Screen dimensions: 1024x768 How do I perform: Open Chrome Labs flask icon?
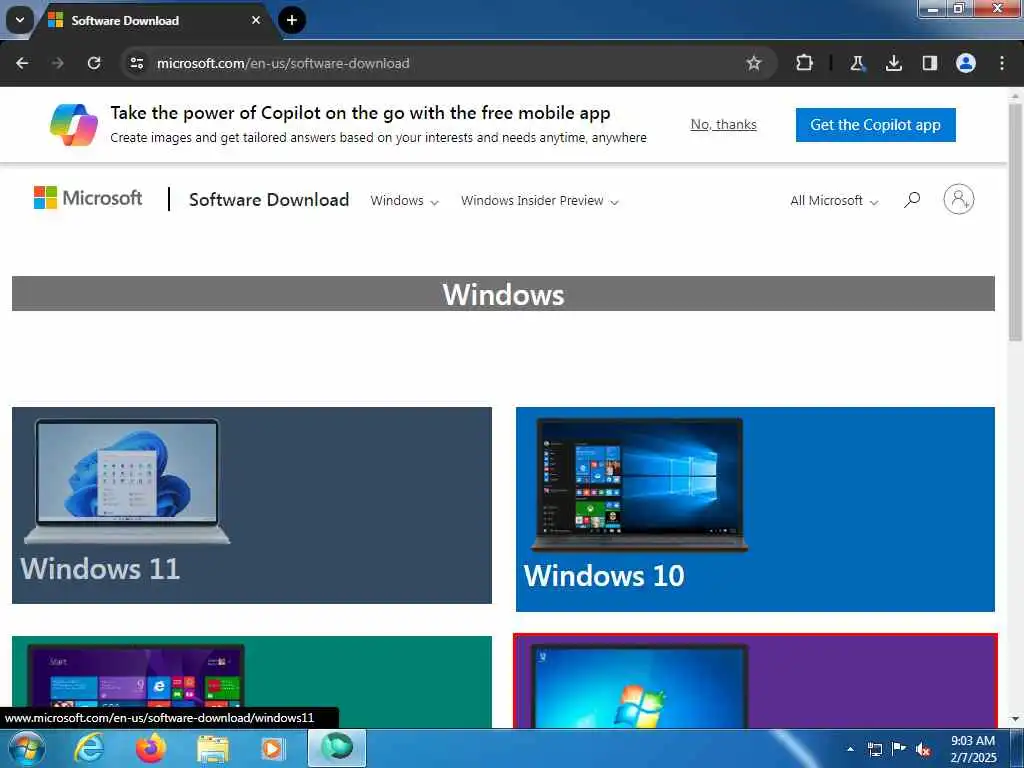857,63
